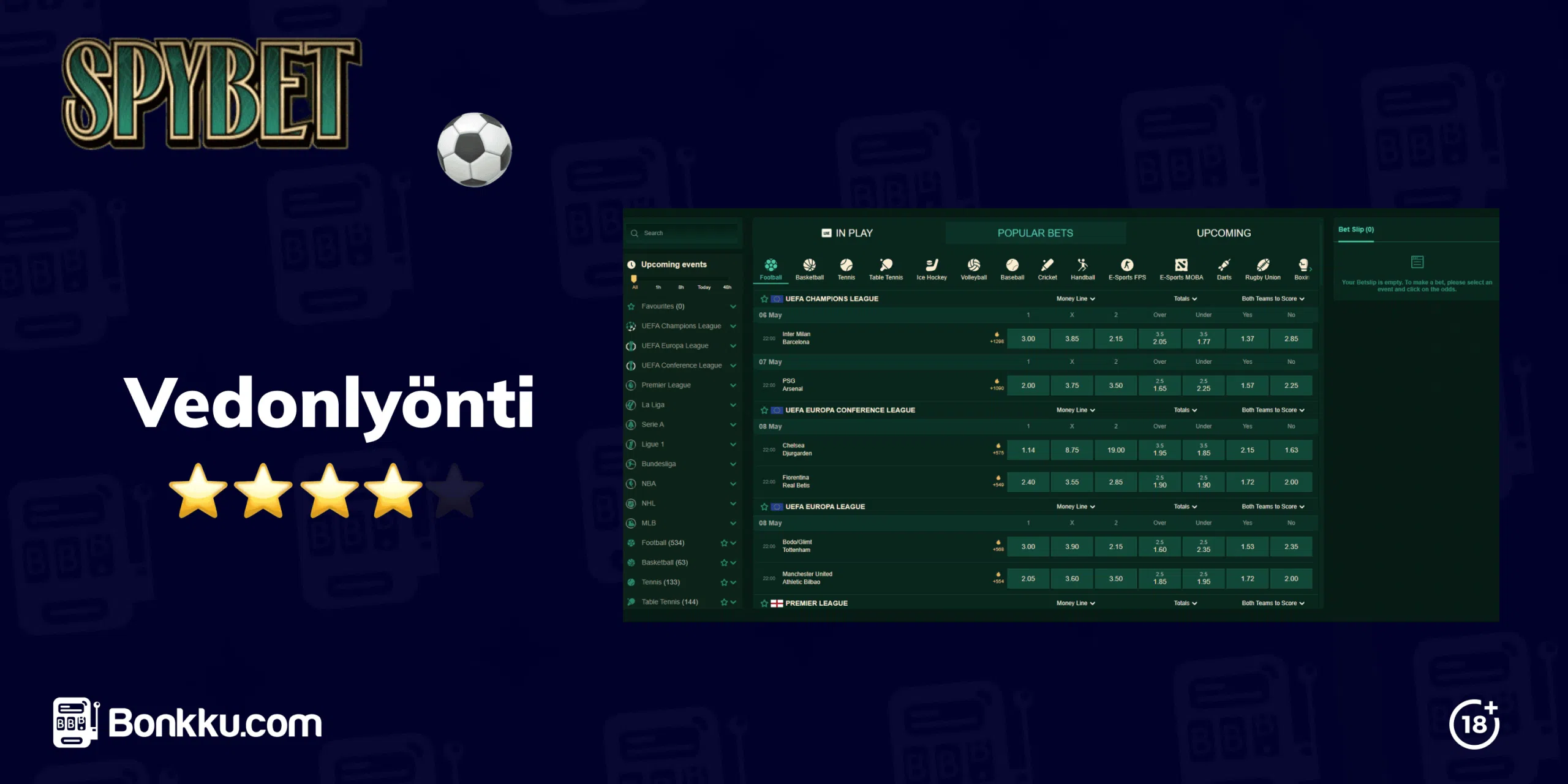
Task: Switch to UPCOMING tab
Action: click(x=1224, y=233)
